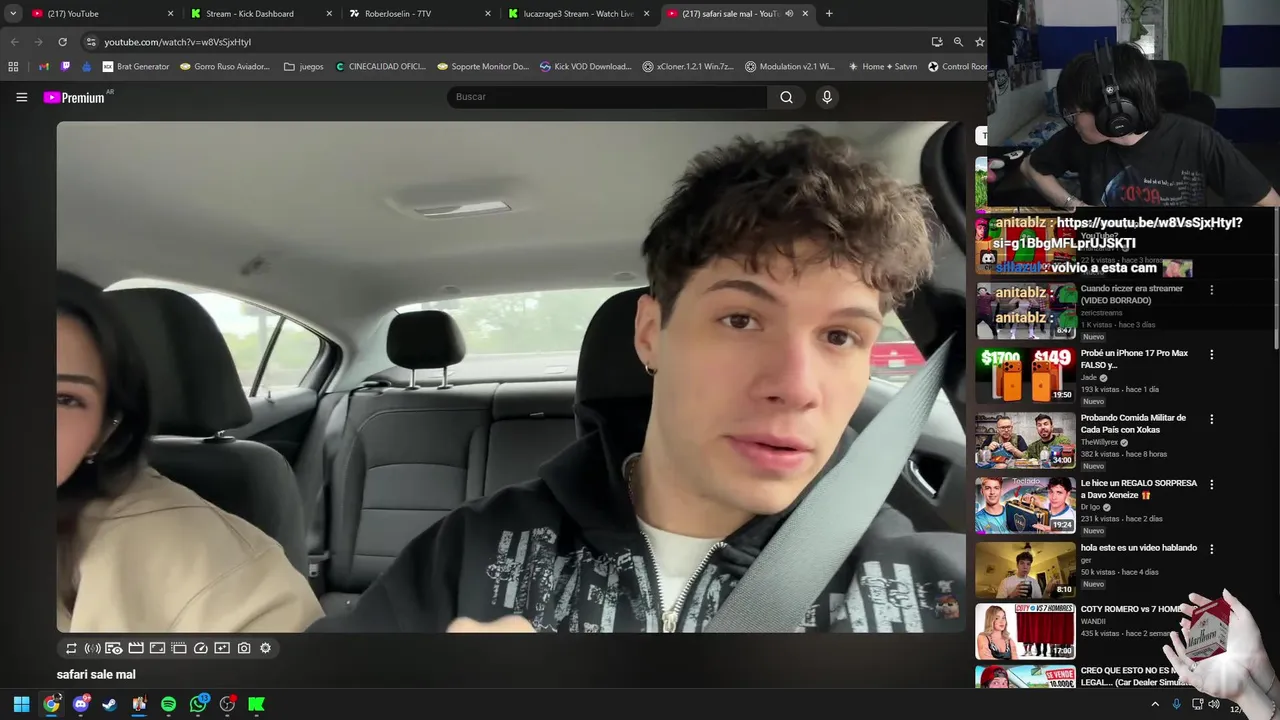Bookmark this page with the star icon
Image resolution: width=1280 pixels, height=720 pixels.
point(979,42)
